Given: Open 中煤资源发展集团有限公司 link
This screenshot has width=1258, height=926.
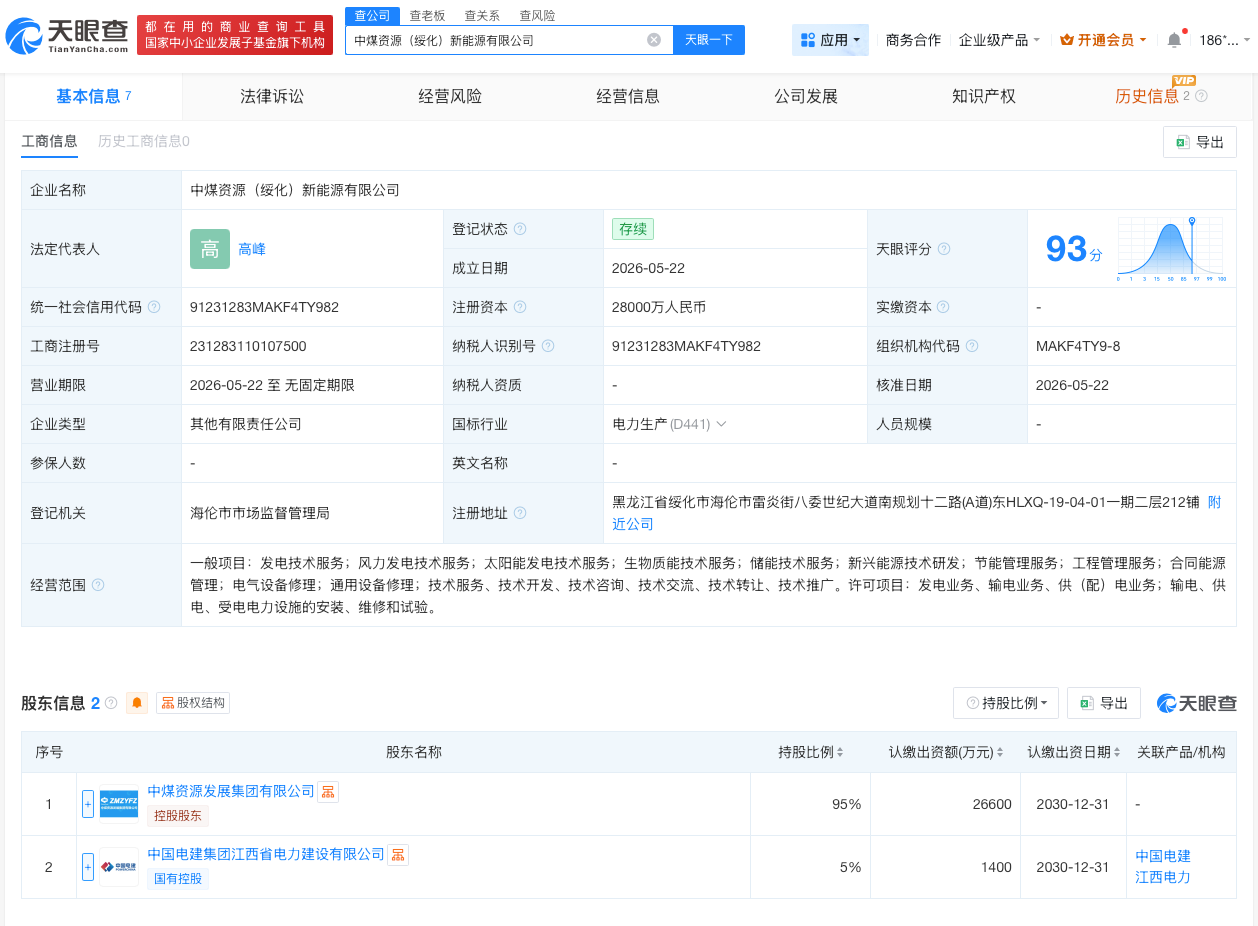Looking at the screenshot, I should [x=231, y=791].
